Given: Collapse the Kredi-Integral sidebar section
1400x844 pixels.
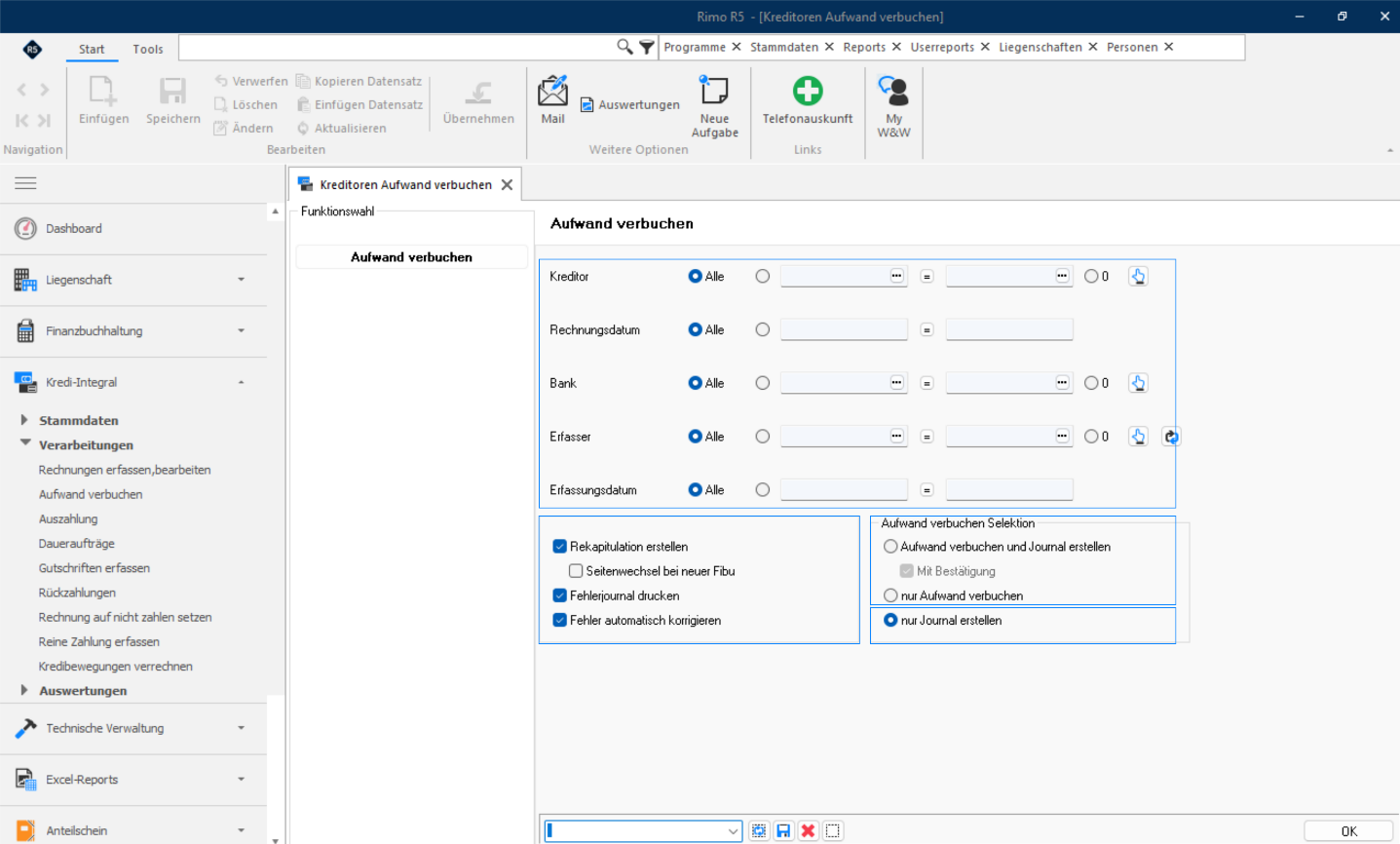Looking at the screenshot, I should [133, 383].
